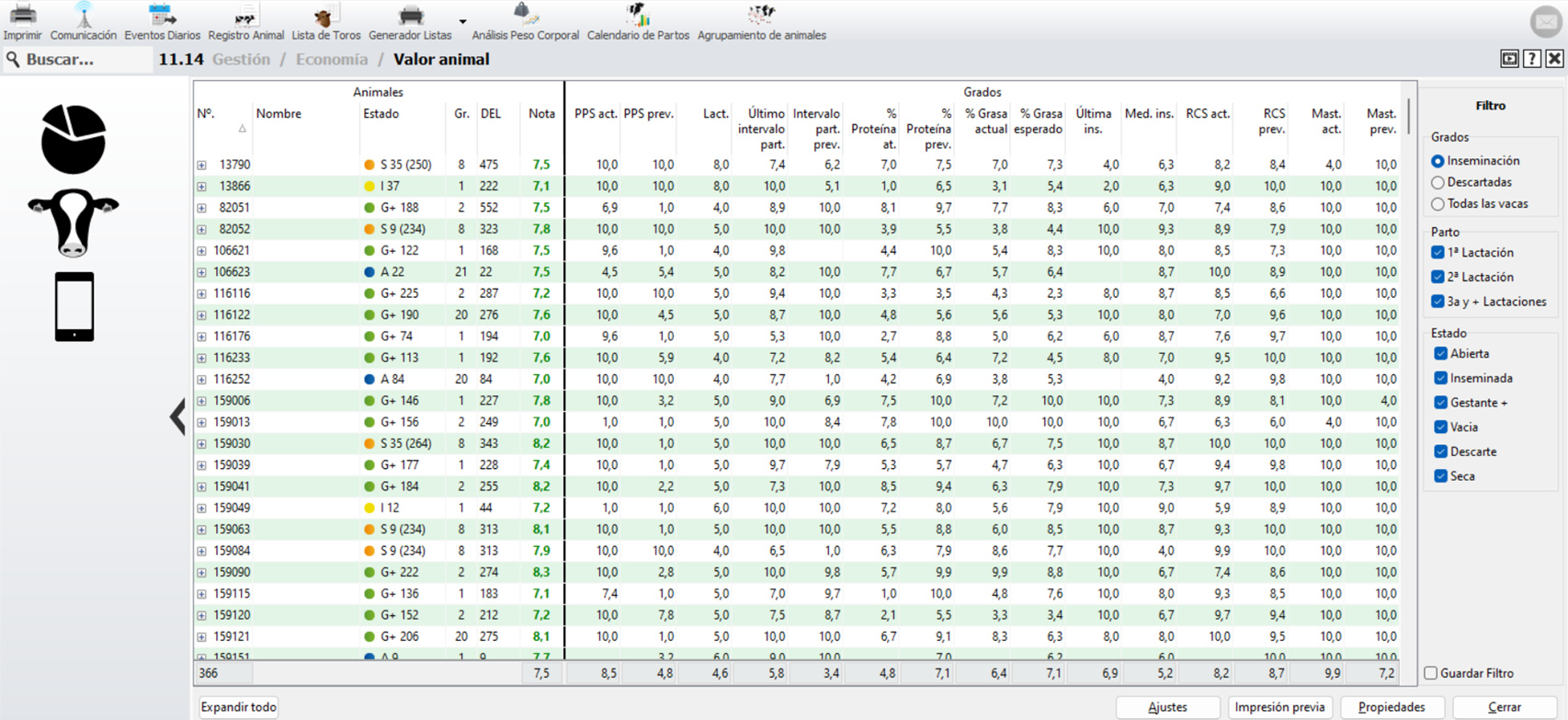1568x720 pixels.
Task: Uncheck the 1ª Lactación checkbox
Action: (1437, 252)
